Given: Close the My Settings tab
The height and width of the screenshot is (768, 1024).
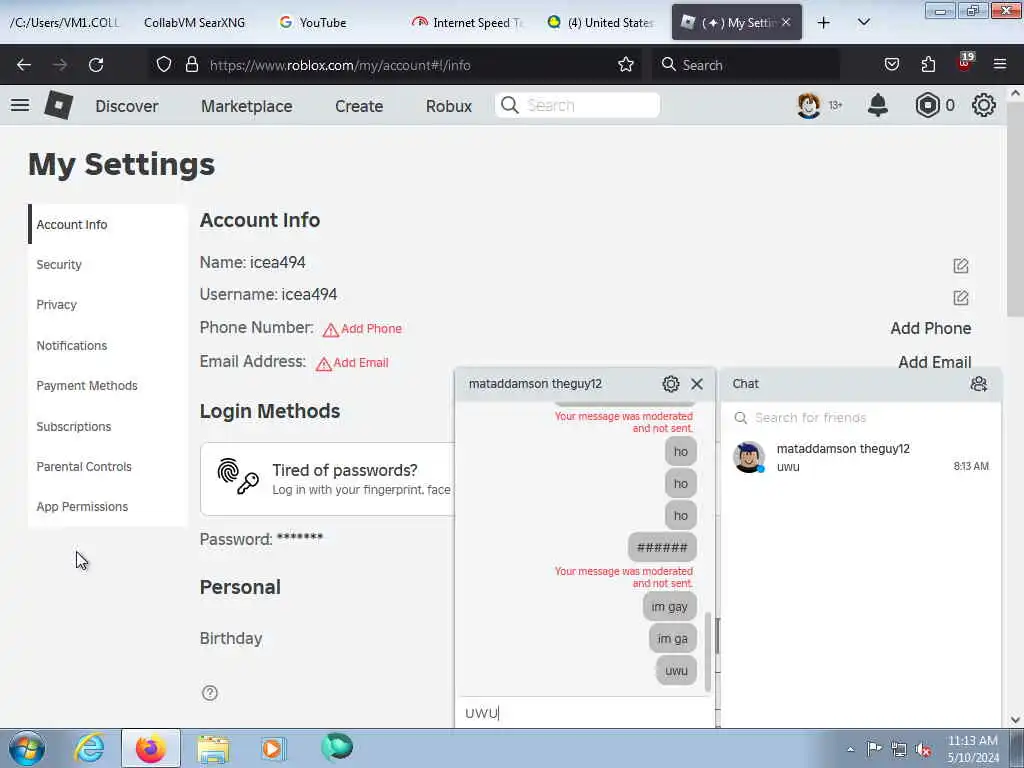Looking at the screenshot, I should [786, 22].
